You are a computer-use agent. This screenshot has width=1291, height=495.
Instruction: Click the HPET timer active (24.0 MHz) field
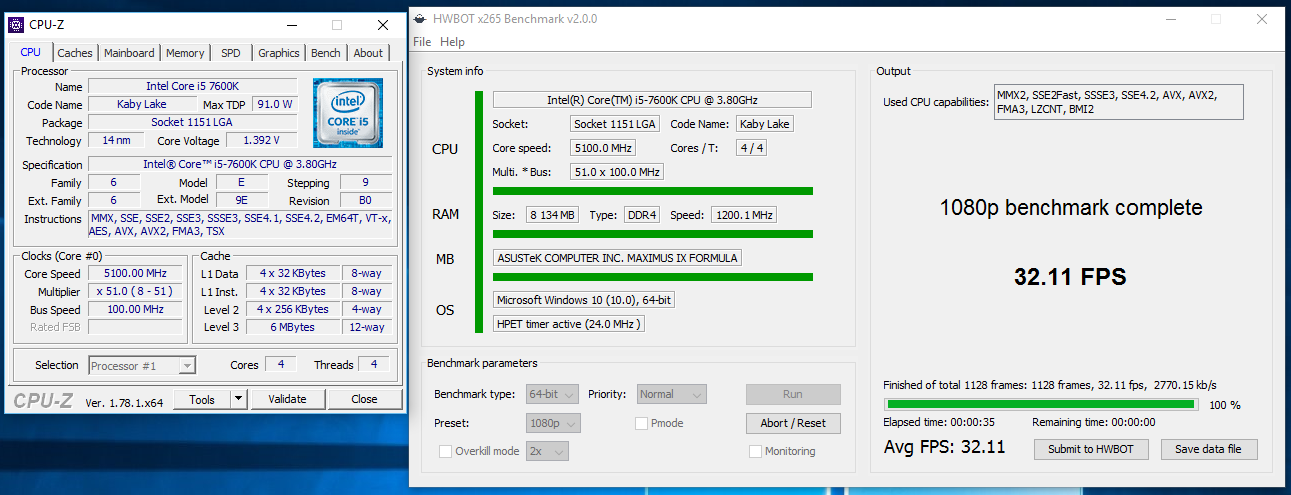[x=569, y=323]
